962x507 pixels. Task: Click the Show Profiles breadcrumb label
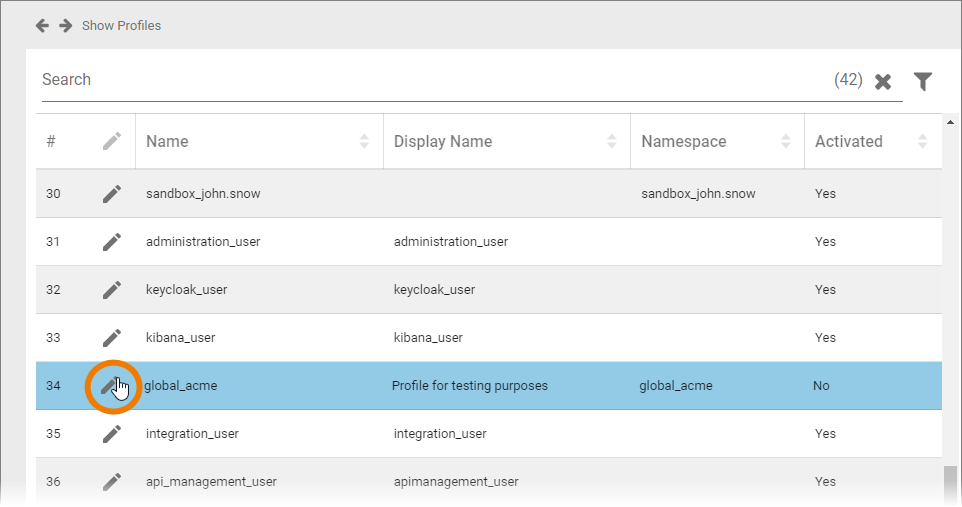click(x=121, y=25)
